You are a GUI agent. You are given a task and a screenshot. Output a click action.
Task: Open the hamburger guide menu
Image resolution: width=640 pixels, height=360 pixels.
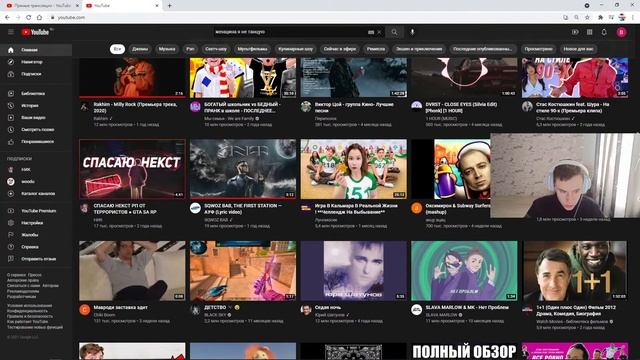[x=11, y=32]
